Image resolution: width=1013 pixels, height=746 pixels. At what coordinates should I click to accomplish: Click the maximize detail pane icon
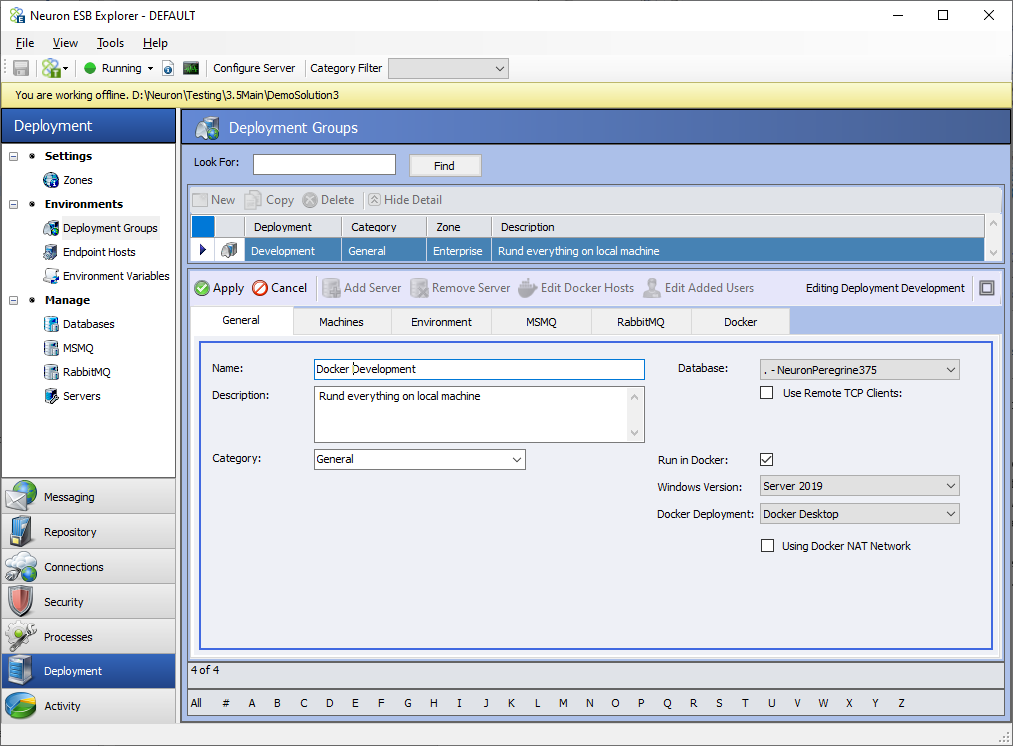[987, 288]
